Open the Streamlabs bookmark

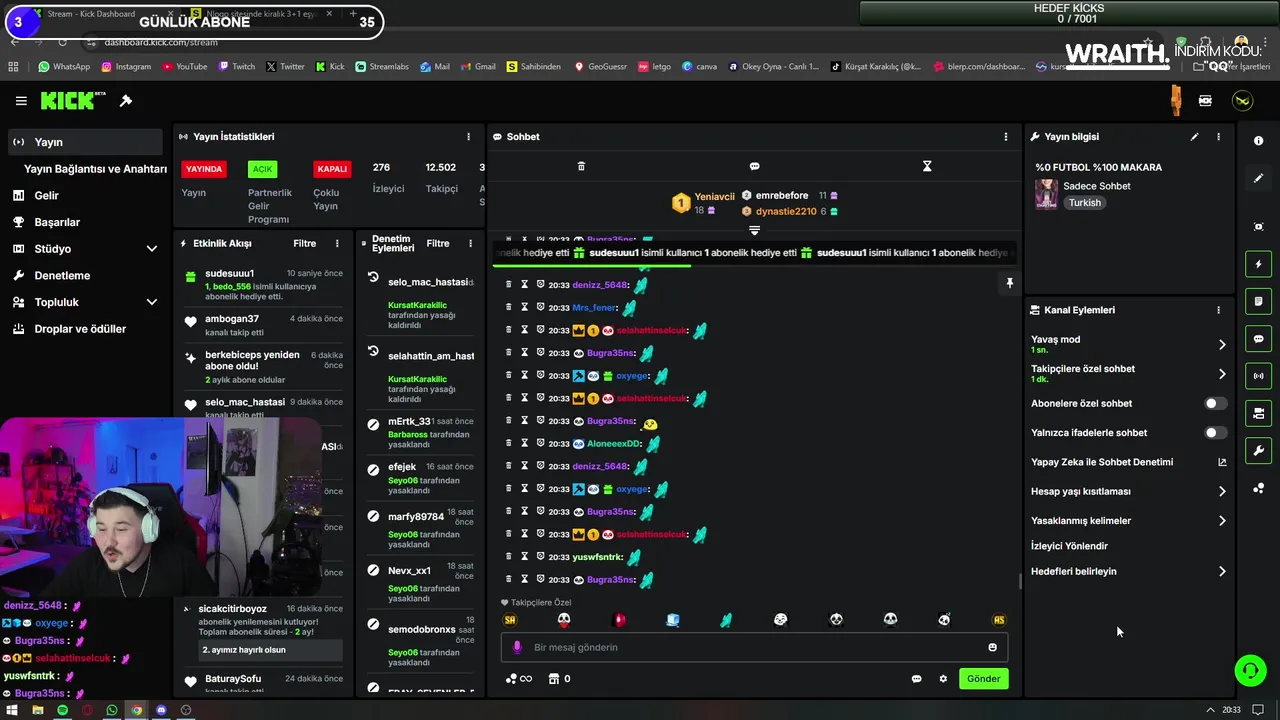(x=381, y=67)
